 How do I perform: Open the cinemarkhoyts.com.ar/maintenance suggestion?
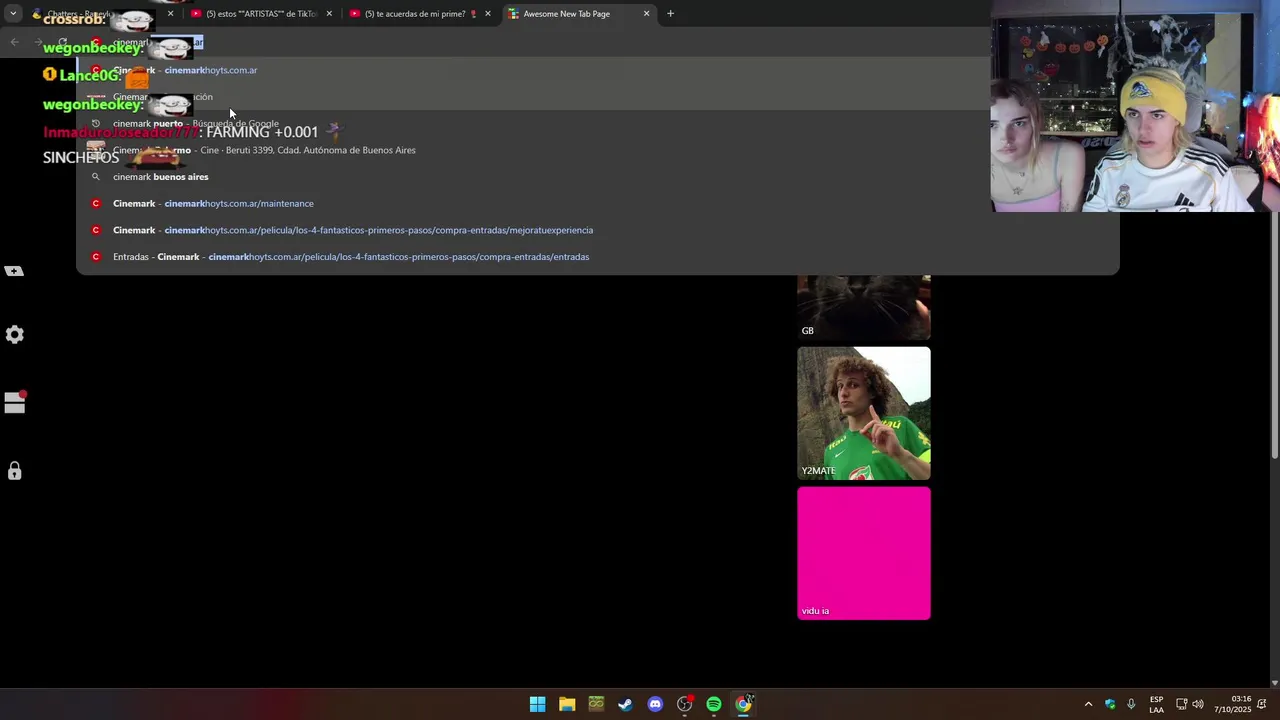[598, 203]
